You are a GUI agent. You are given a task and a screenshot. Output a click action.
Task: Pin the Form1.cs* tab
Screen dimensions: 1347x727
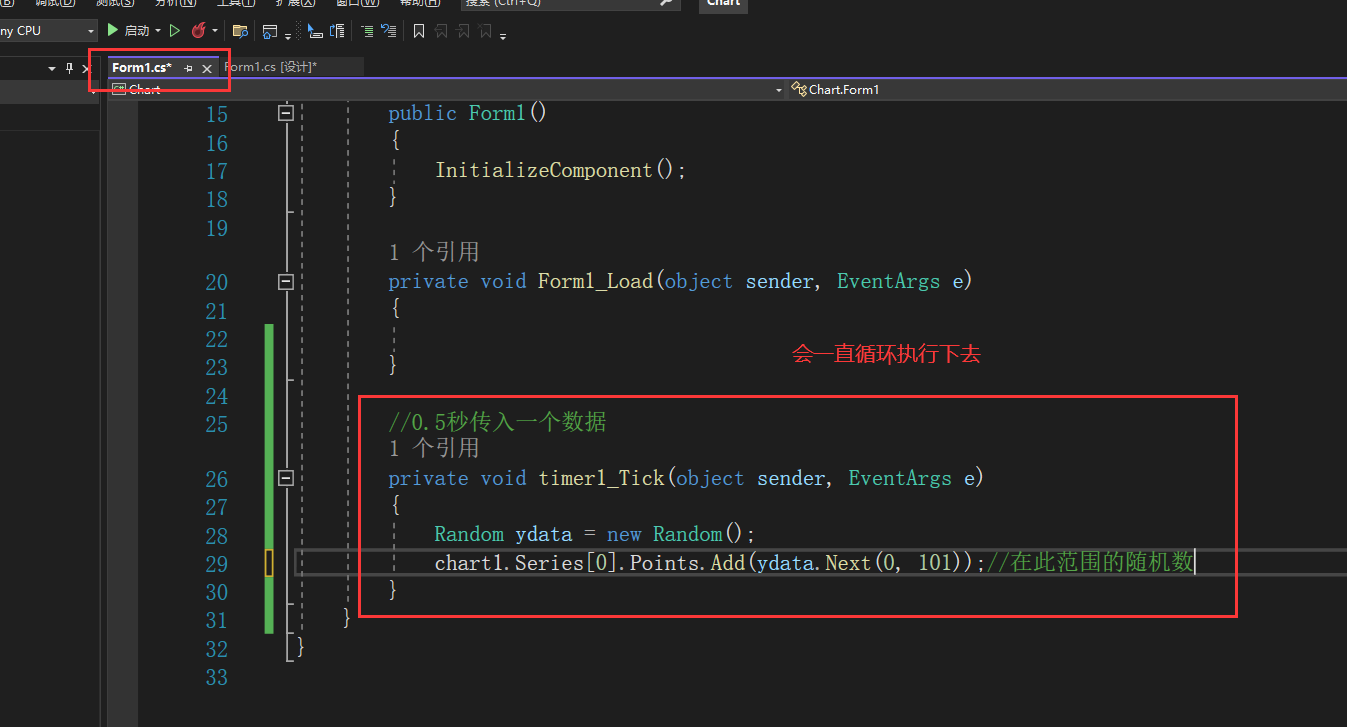coord(188,68)
